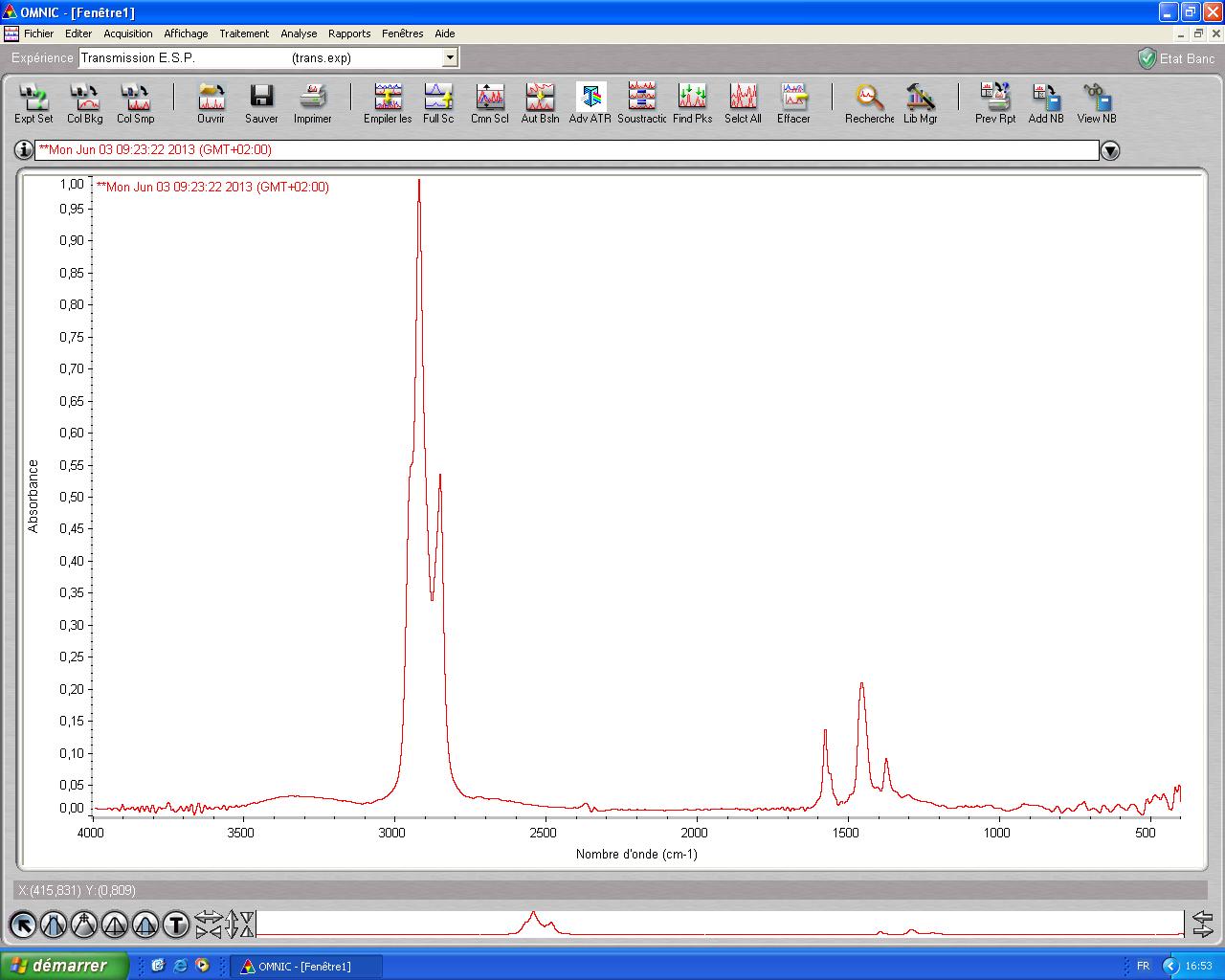This screenshot has width=1225, height=980.
Task: Open the Rapports menu
Action: (x=349, y=33)
